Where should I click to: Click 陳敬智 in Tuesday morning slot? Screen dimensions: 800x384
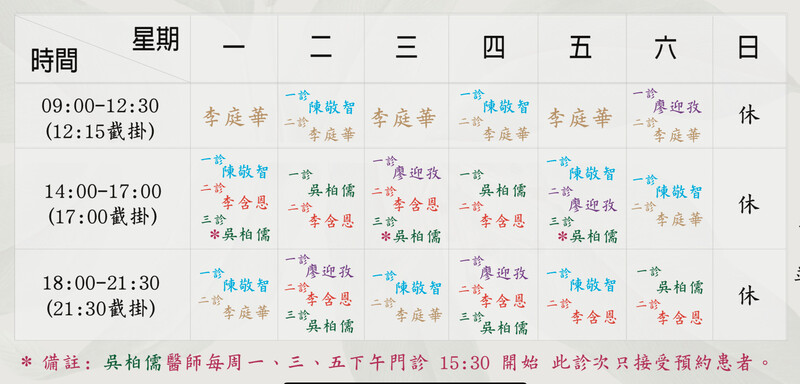tap(332, 108)
